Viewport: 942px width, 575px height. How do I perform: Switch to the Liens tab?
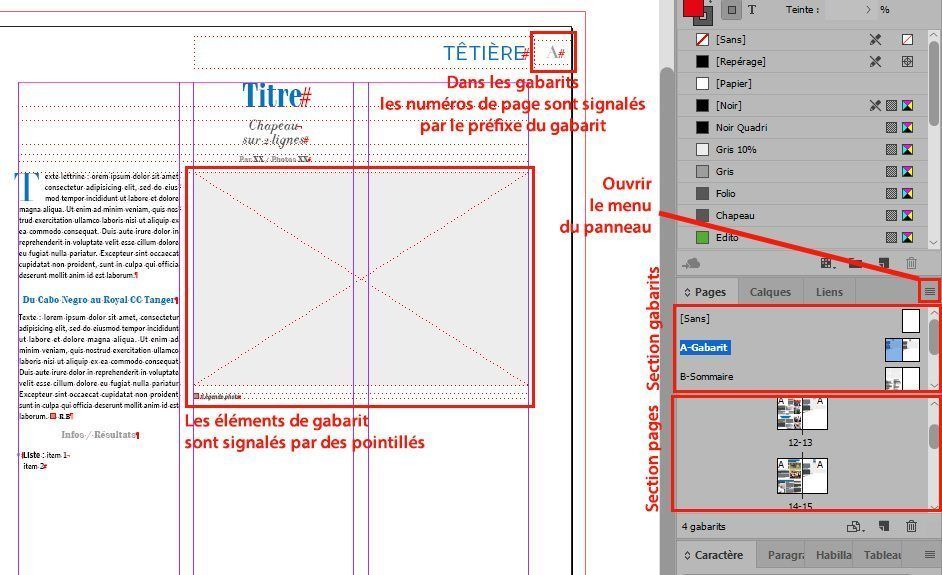[x=829, y=292]
